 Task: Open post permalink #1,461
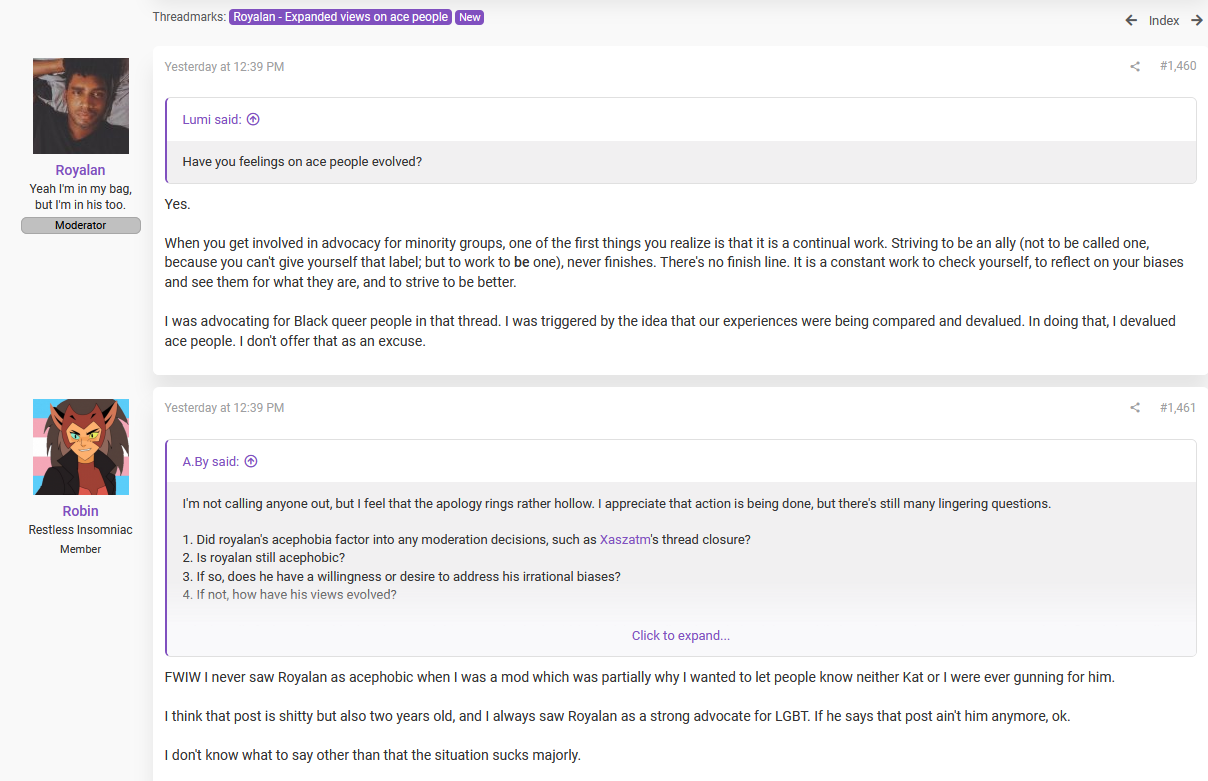click(1178, 408)
